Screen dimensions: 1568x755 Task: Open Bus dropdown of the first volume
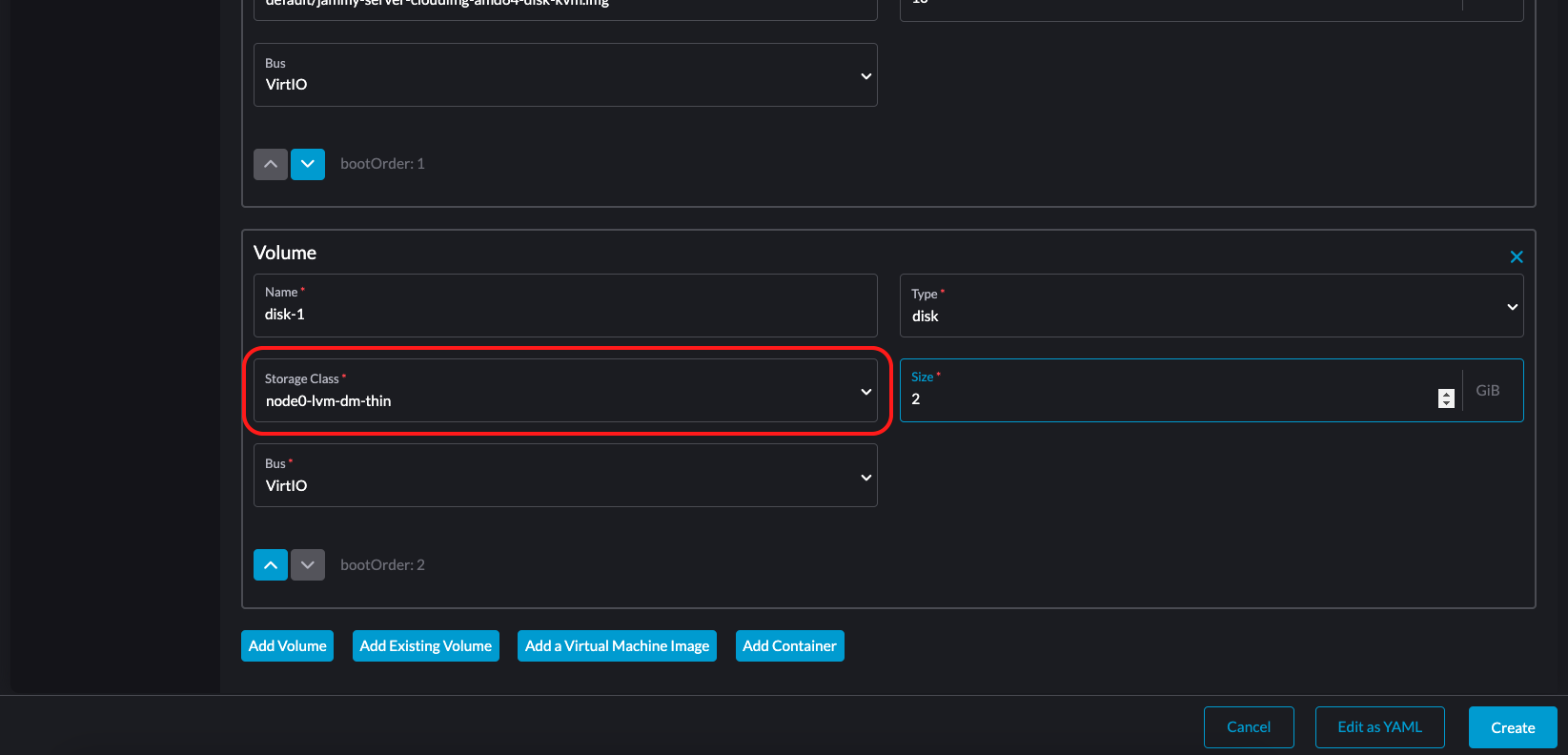click(x=565, y=75)
